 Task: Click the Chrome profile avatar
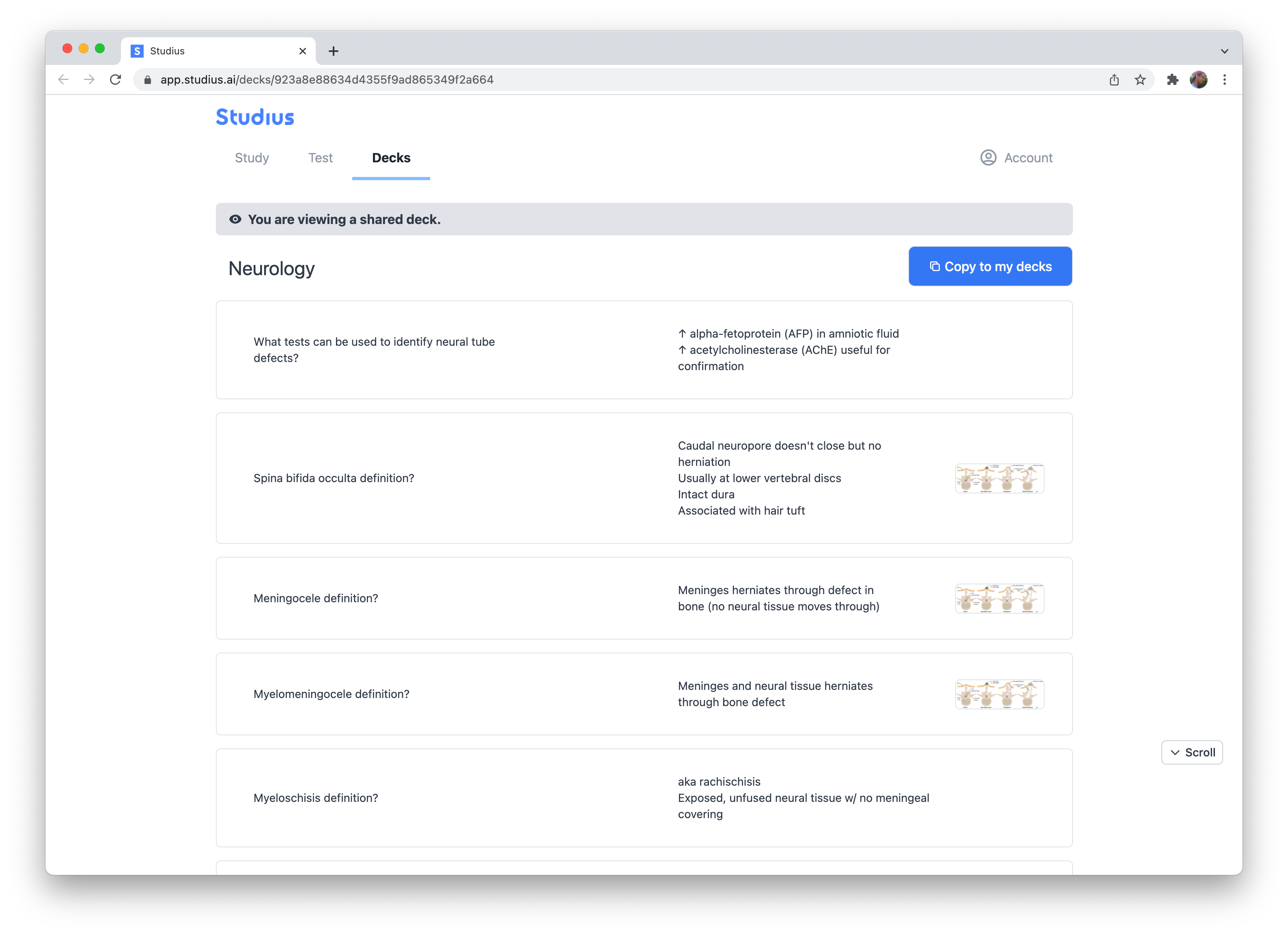tap(1198, 80)
